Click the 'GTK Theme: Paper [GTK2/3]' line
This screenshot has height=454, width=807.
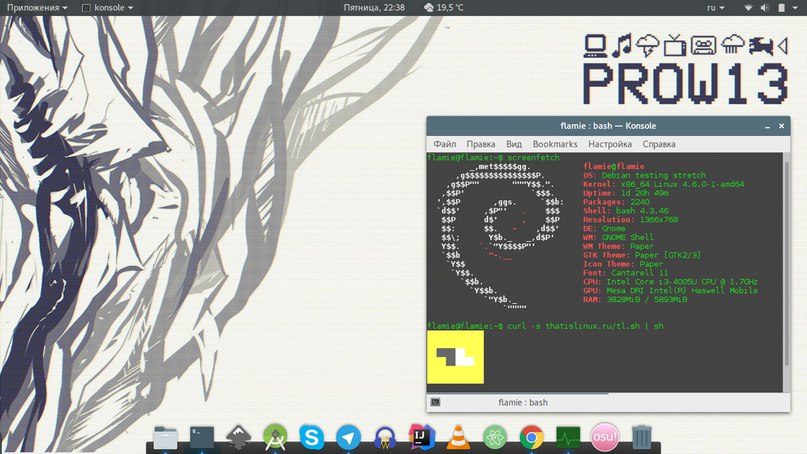click(x=642, y=255)
